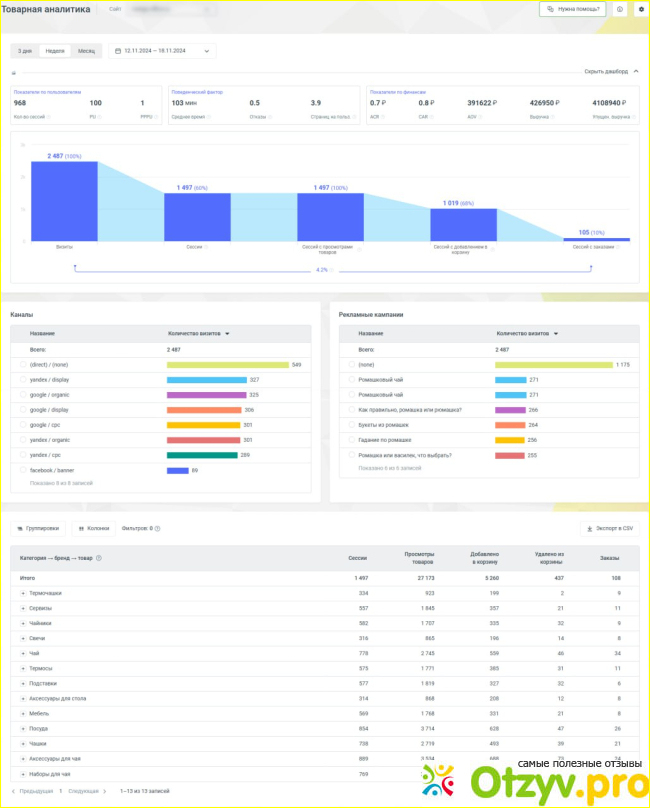Click the yellow (direct) / (none) visits bar

[227, 365]
